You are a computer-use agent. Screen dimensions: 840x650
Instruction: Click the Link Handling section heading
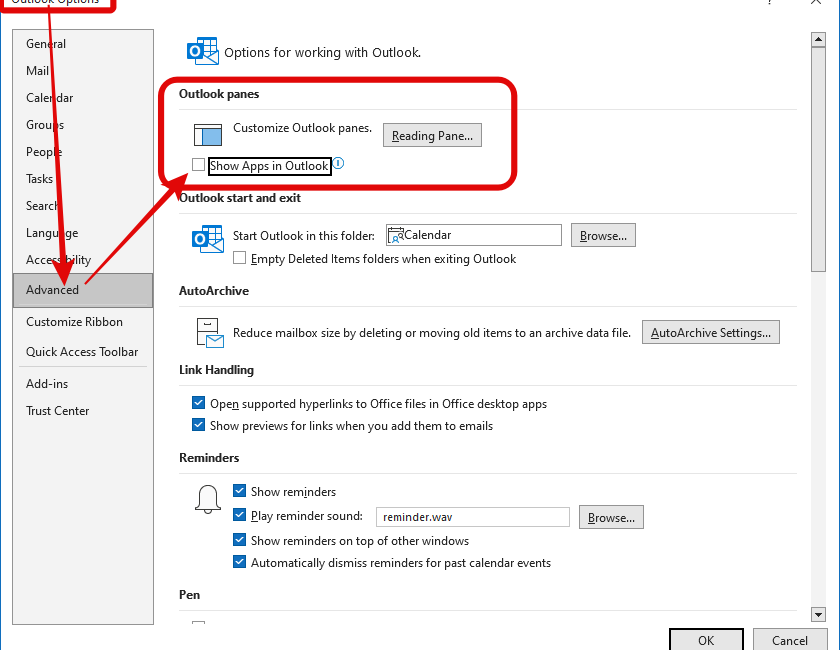(x=216, y=370)
